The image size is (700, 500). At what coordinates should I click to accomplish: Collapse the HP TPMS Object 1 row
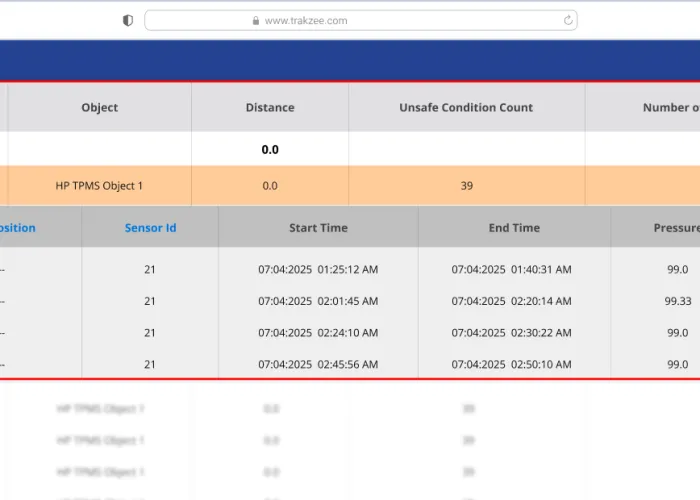point(99,186)
